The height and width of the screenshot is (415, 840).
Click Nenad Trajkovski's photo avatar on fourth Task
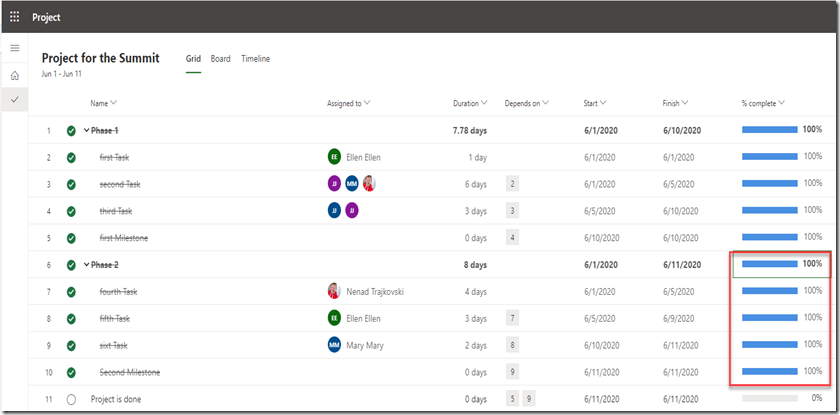(x=334, y=291)
